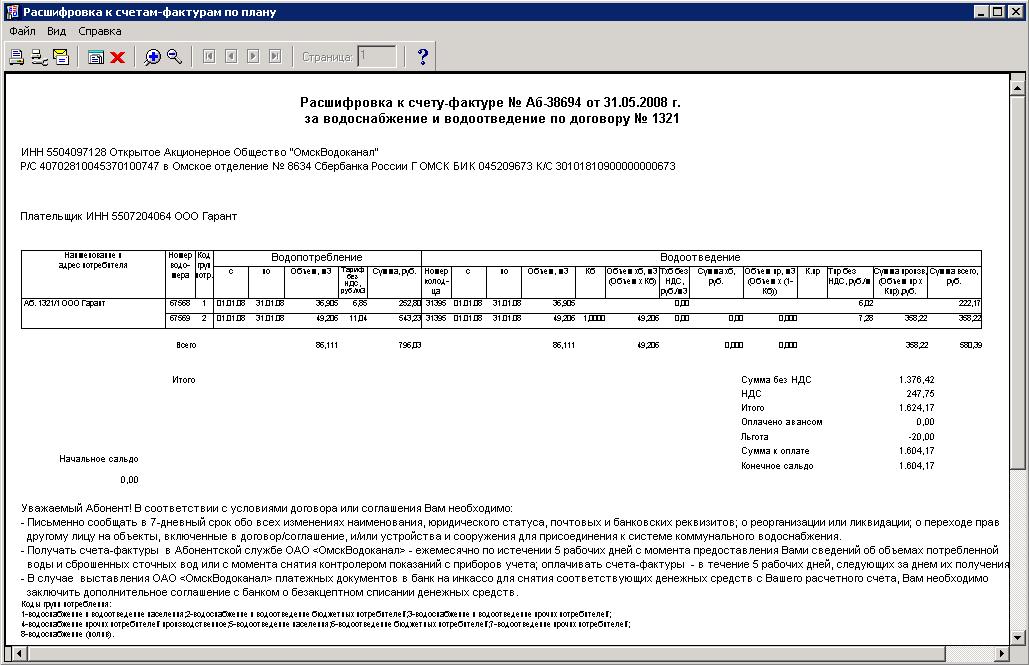Zoom out with the minus magnifier
The width and height of the screenshot is (1029, 665).
point(175,57)
